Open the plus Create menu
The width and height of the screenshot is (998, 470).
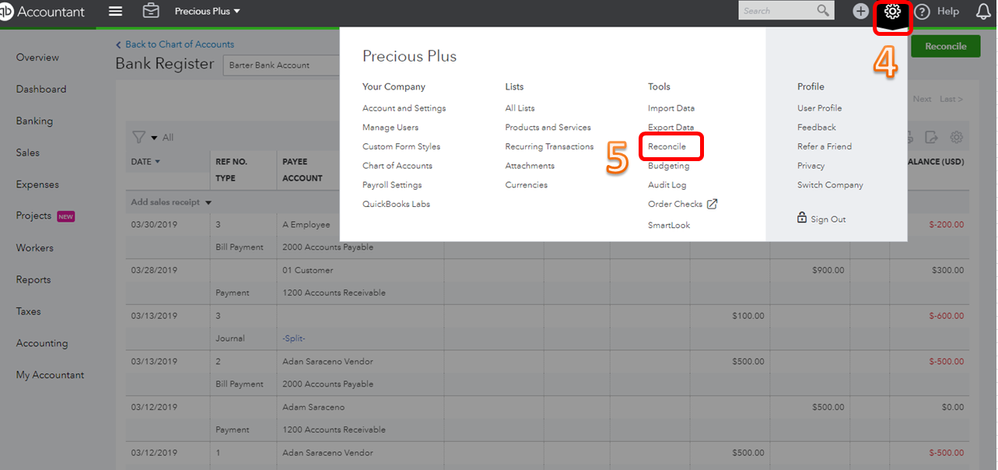point(861,11)
